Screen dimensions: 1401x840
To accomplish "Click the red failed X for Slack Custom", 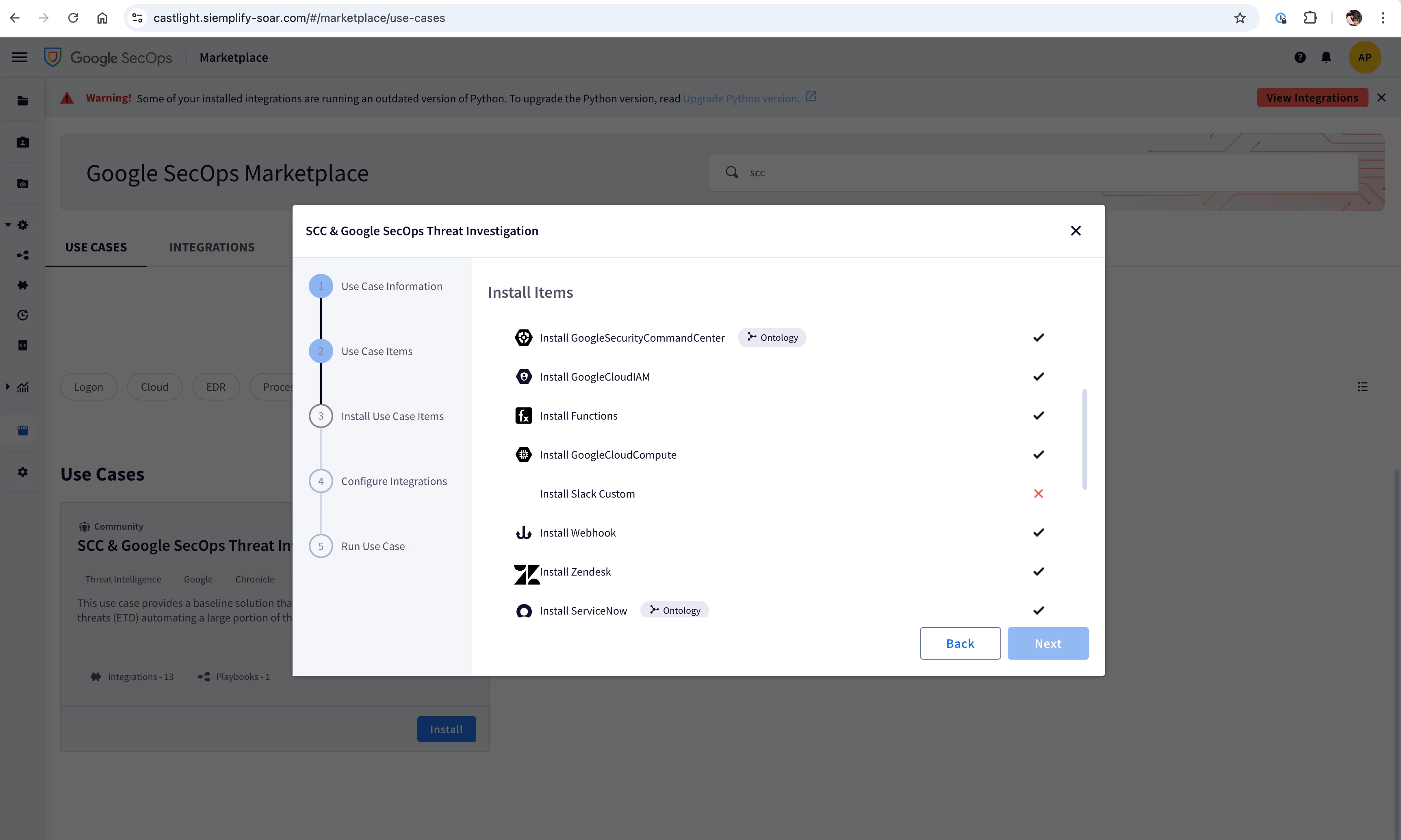I will pos(1038,494).
